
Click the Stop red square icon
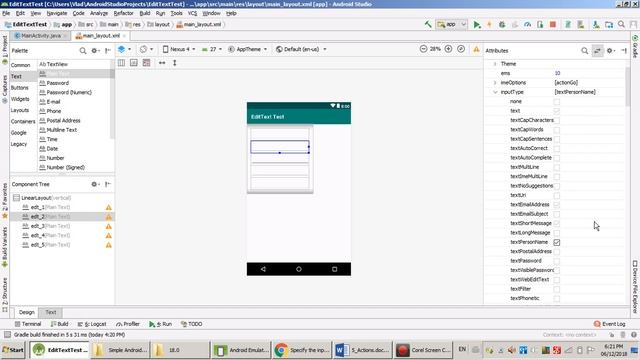pyautogui.click(x=553, y=24)
